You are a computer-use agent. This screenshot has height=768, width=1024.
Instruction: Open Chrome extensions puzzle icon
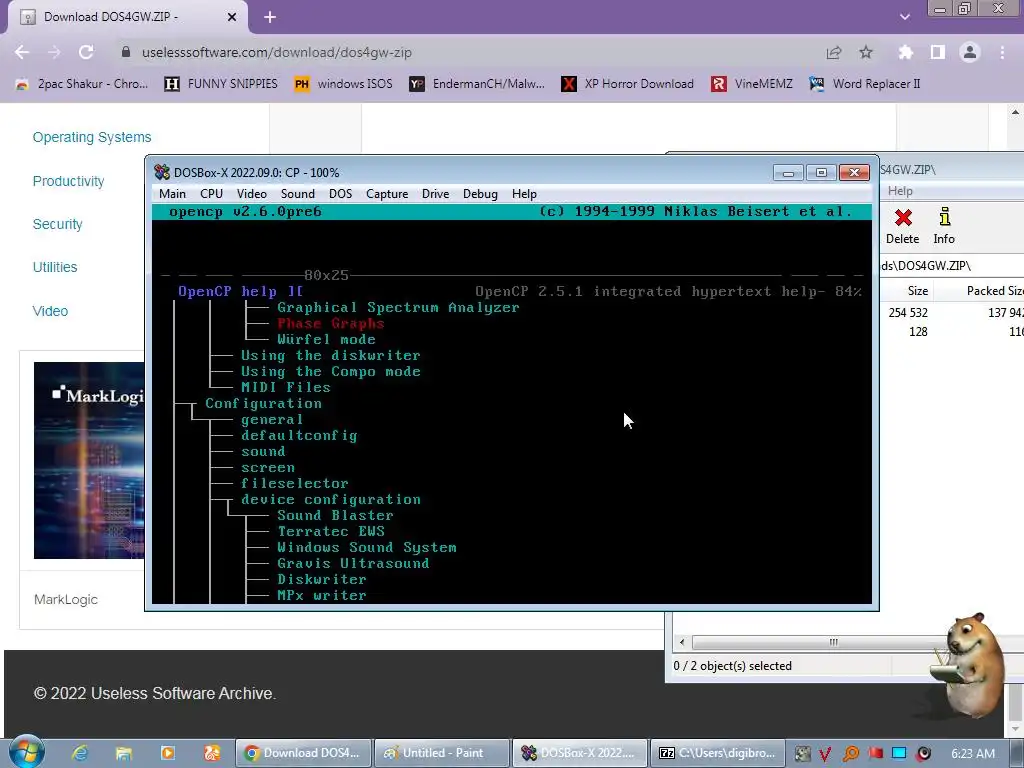(905, 52)
